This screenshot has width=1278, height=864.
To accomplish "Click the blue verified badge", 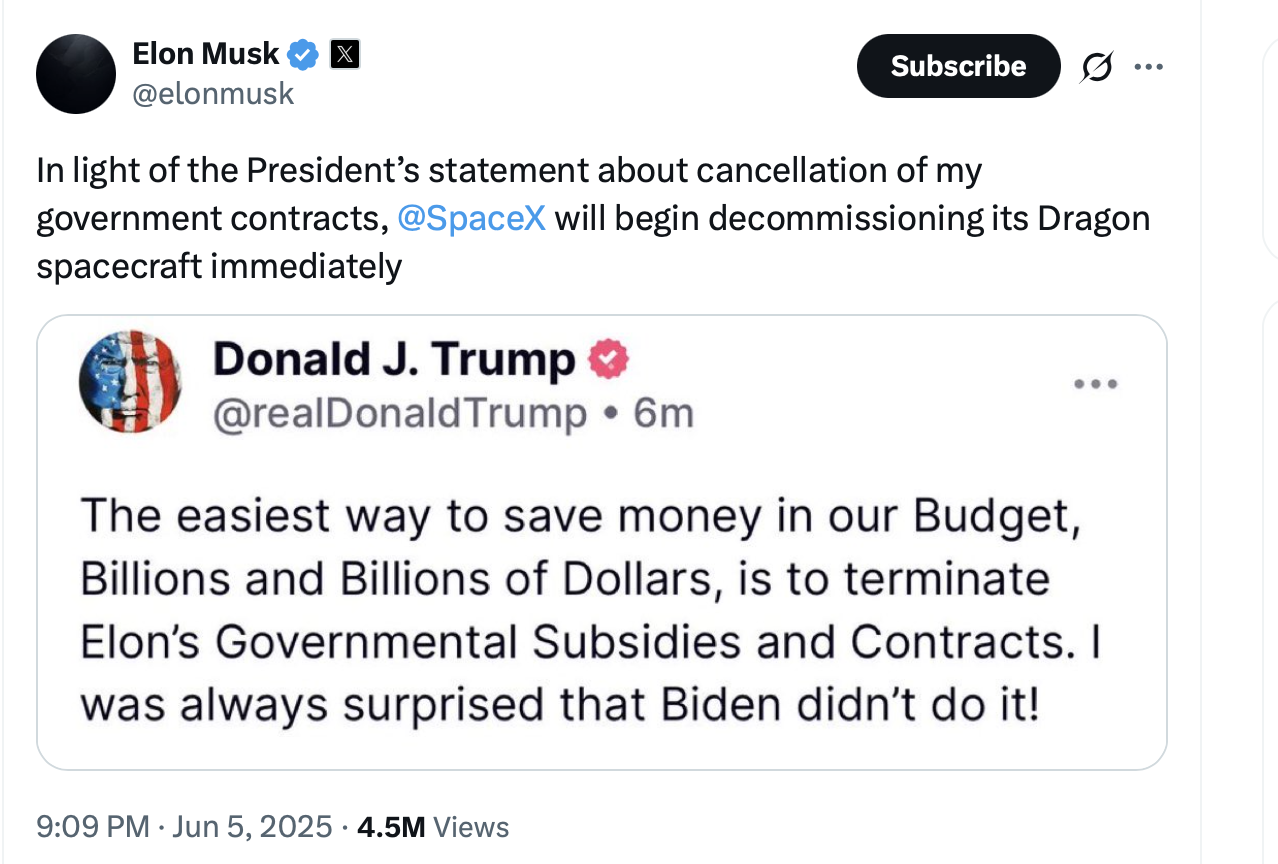I will click(x=304, y=54).
